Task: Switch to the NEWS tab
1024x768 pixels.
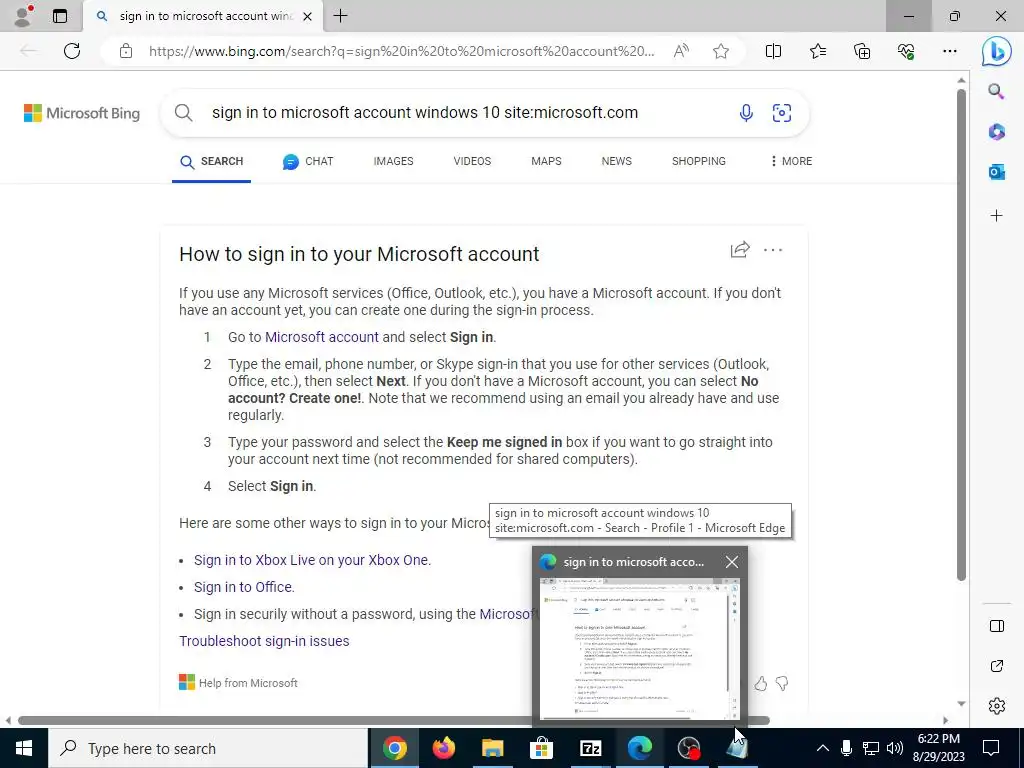Action: (616, 161)
